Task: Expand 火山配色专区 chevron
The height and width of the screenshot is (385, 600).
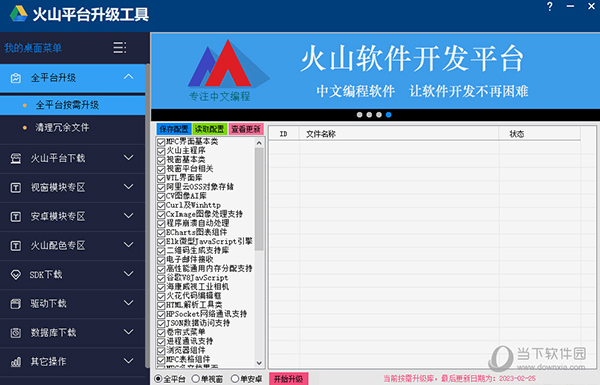Action: (x=129, y=245)
